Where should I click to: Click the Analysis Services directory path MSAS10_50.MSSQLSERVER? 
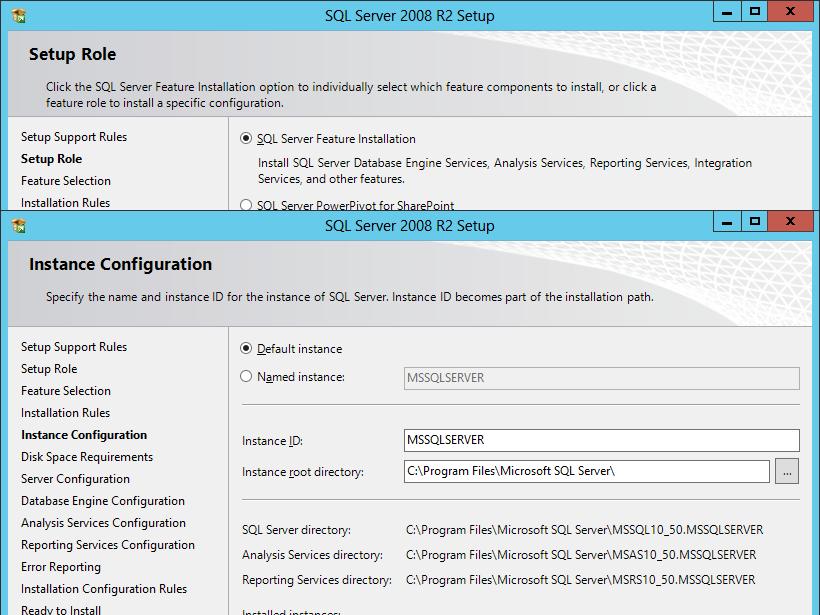pyautogui.click(x=581, y=555)
